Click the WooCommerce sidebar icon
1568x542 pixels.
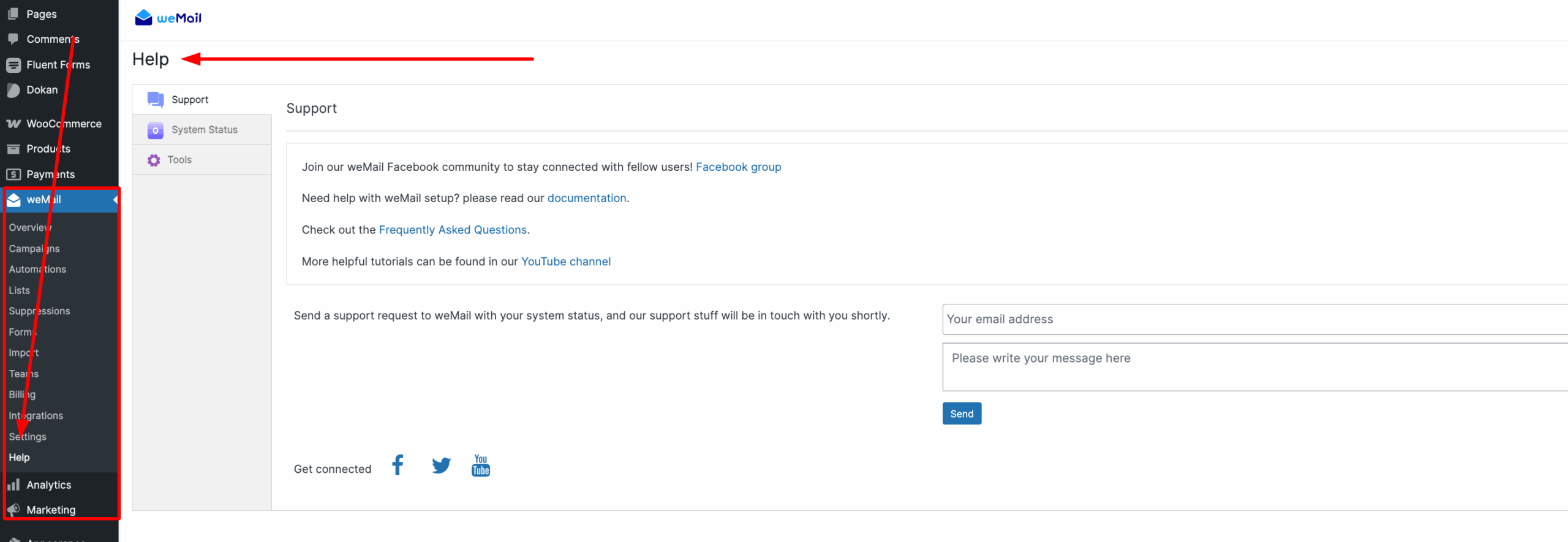click(13, 124)
